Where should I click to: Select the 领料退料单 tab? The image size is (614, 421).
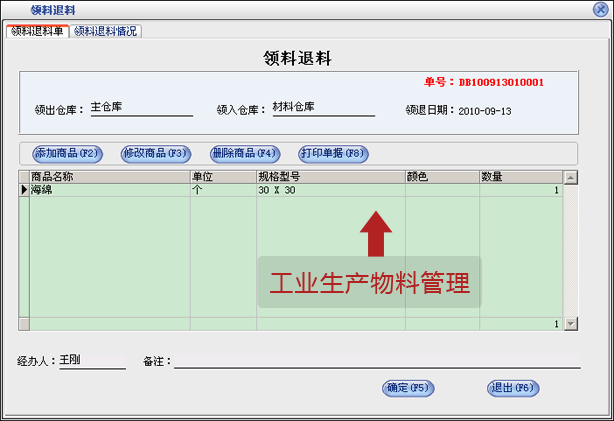tap(37, 31)
